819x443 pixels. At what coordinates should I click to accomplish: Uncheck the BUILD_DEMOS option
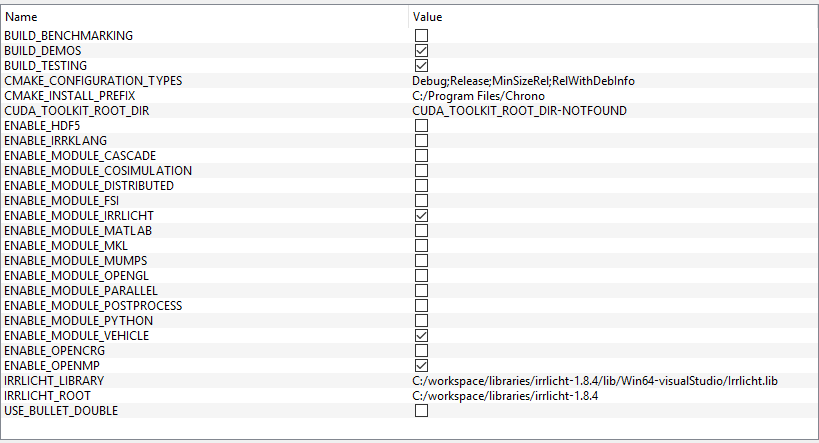(421, 51)
